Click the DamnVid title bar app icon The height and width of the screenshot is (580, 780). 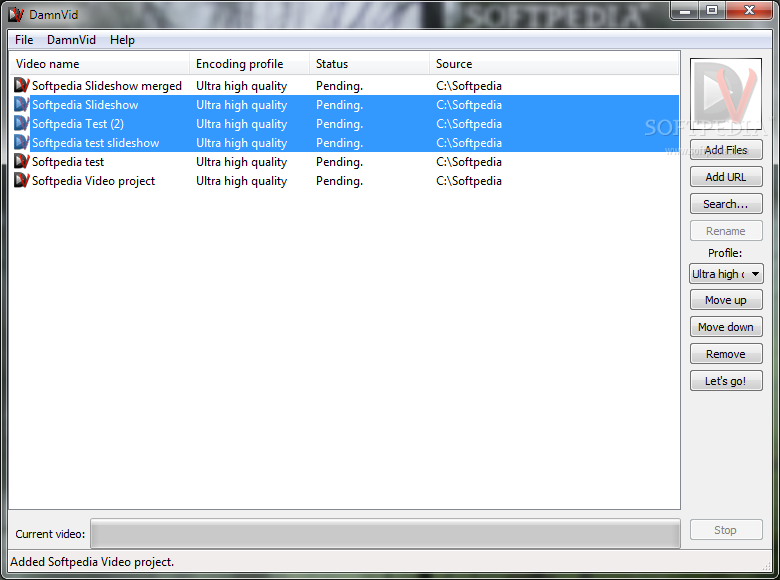16,15
